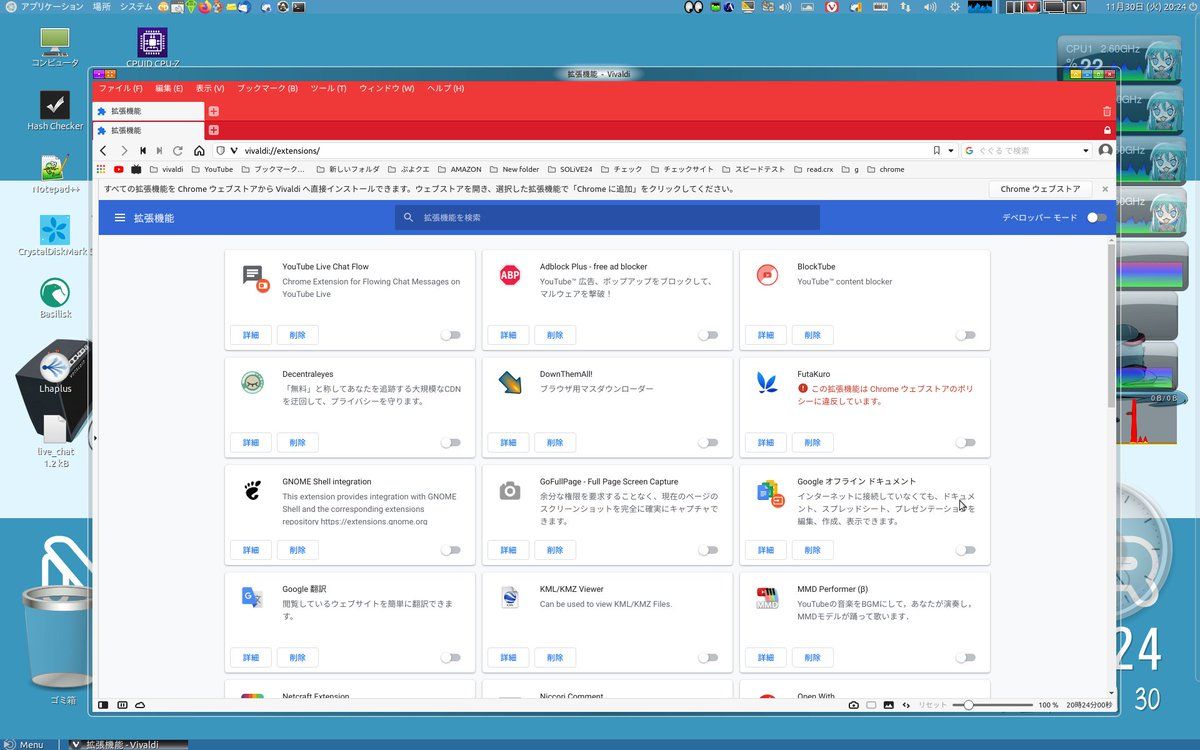
Task: Toggle images icon in status bar
Action: tap(889, 705)
